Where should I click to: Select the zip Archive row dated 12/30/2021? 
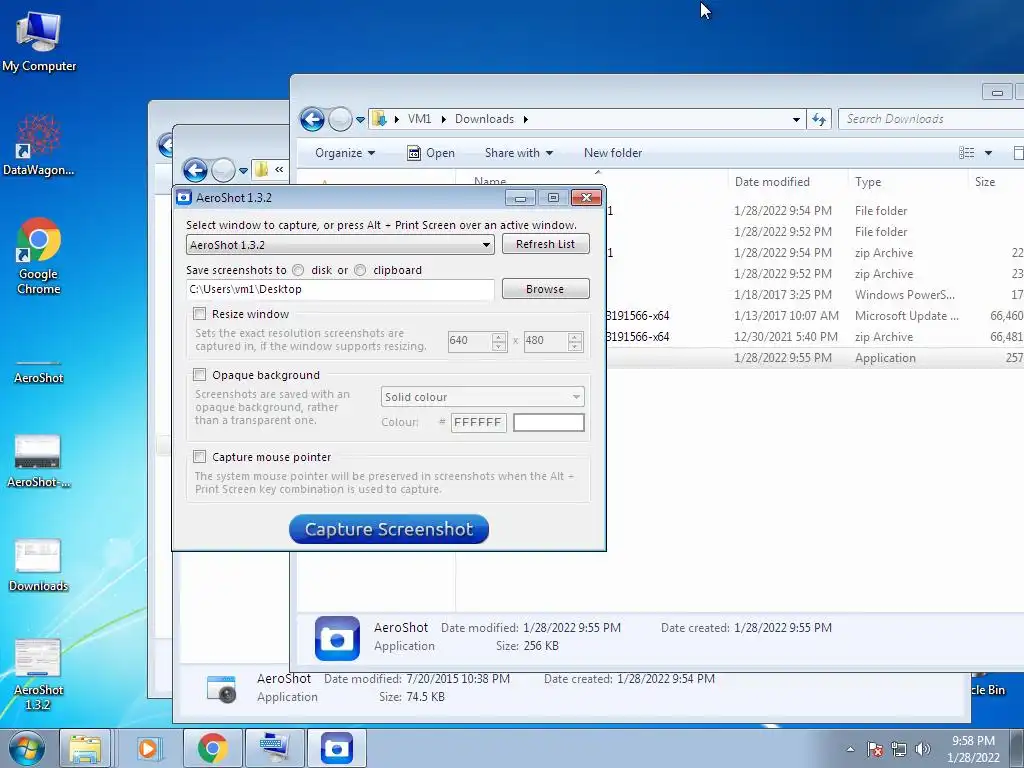(815, 337)
